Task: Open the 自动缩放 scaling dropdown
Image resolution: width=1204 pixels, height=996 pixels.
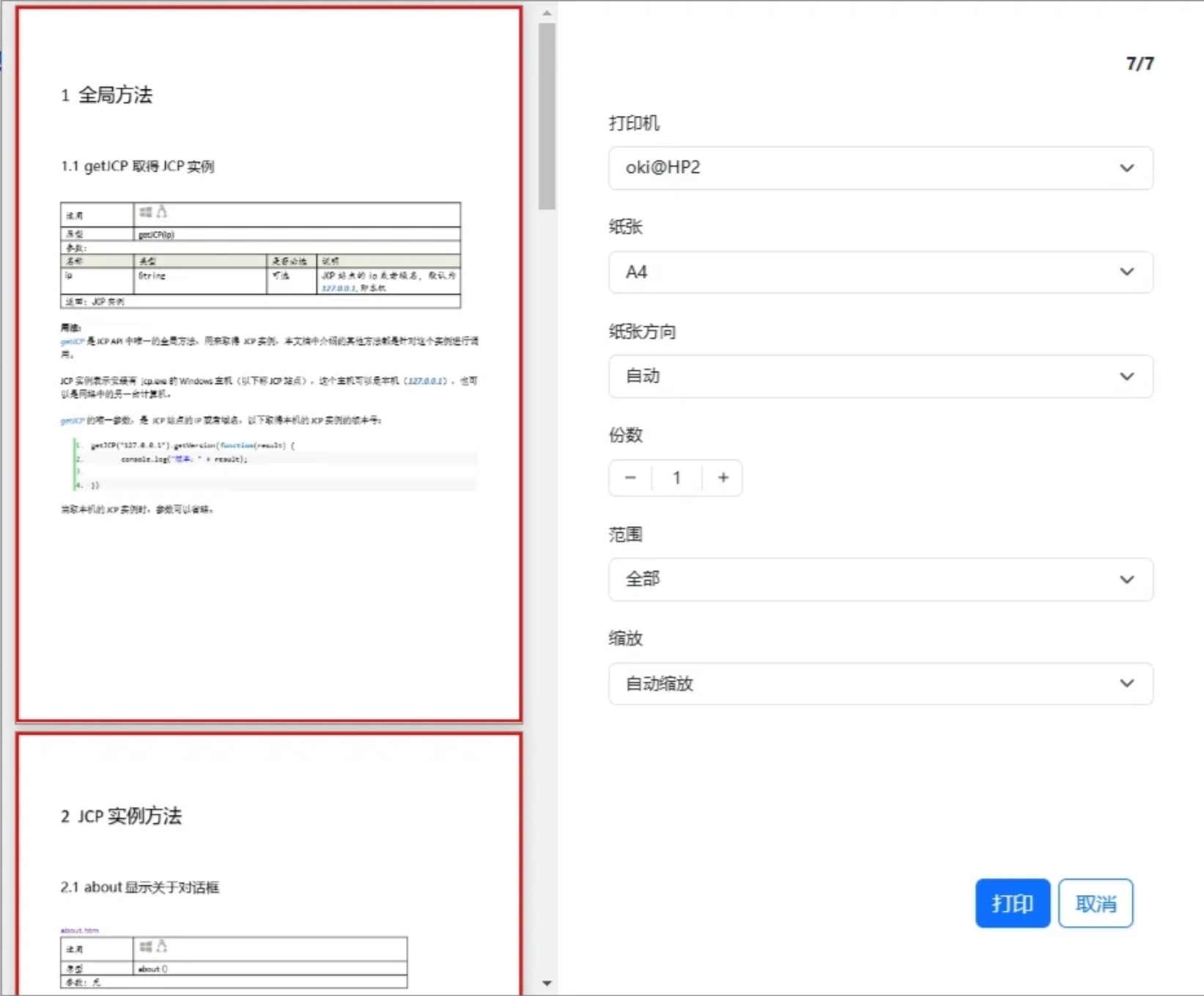Action: (x=879, y=684)
